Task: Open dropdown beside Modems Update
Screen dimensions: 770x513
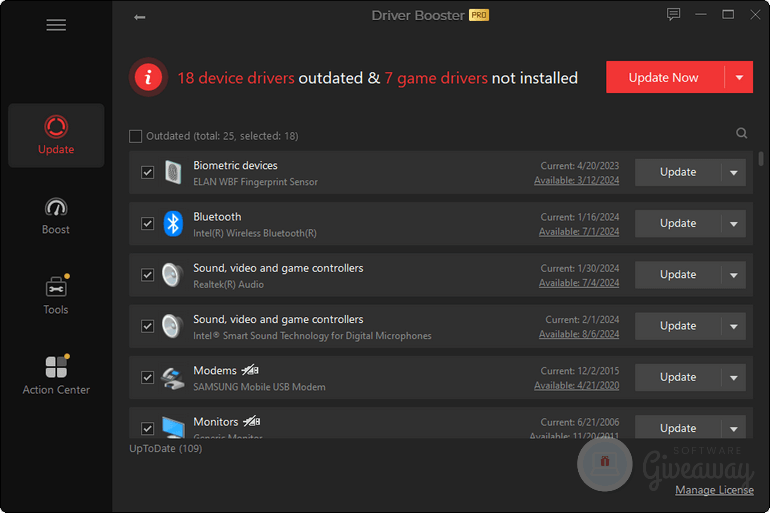Action: coord(734,378)
